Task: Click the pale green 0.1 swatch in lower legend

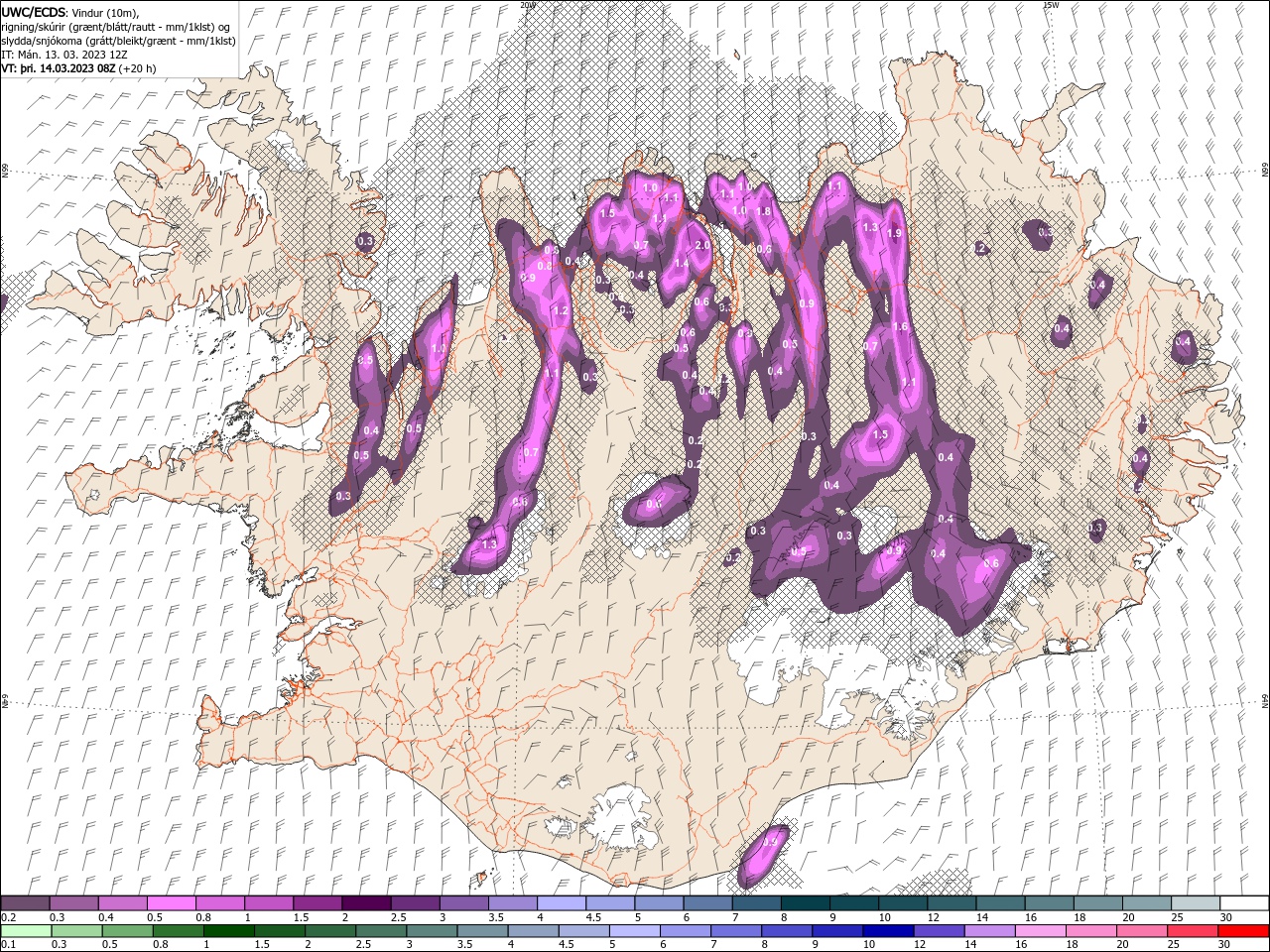Action: [x=26, y=931]
